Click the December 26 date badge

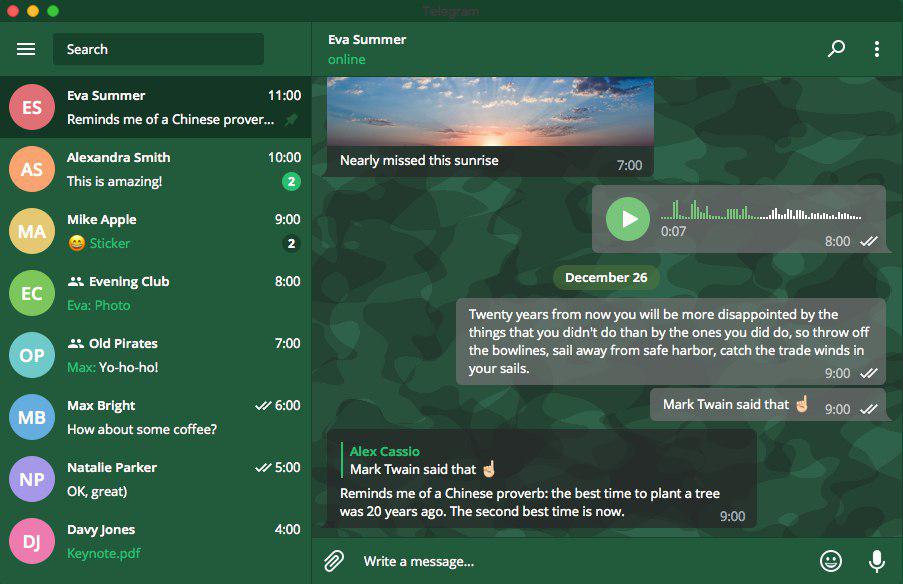(x=606, y=278)
